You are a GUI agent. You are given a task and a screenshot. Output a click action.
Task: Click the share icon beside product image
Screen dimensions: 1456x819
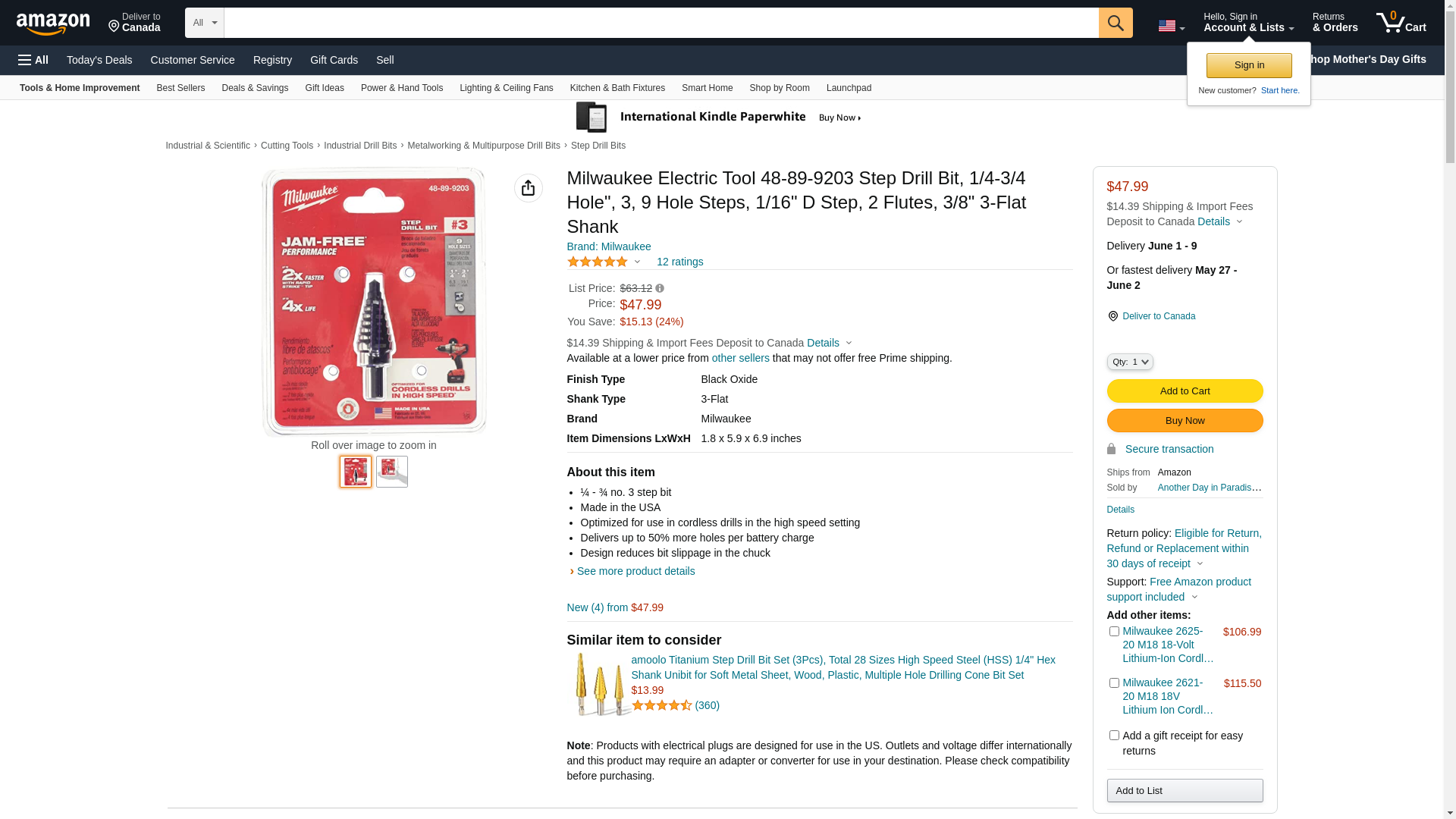tap(528, 188)
